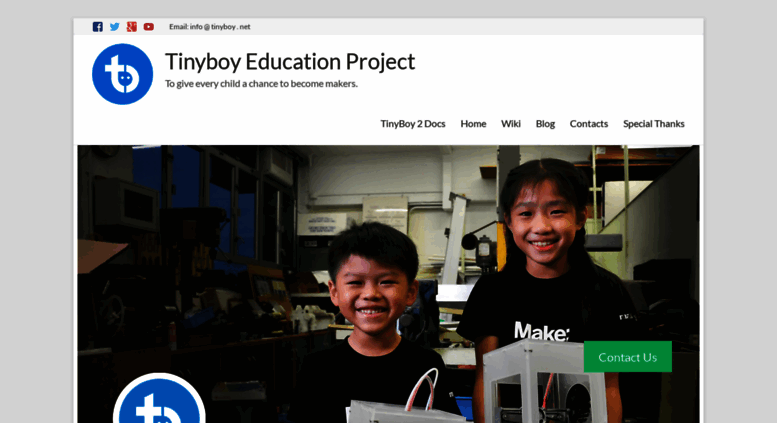This screenshot has width=777, height=423.
Task: Open the Contacts menu item
Action: (x=589, y=123)
